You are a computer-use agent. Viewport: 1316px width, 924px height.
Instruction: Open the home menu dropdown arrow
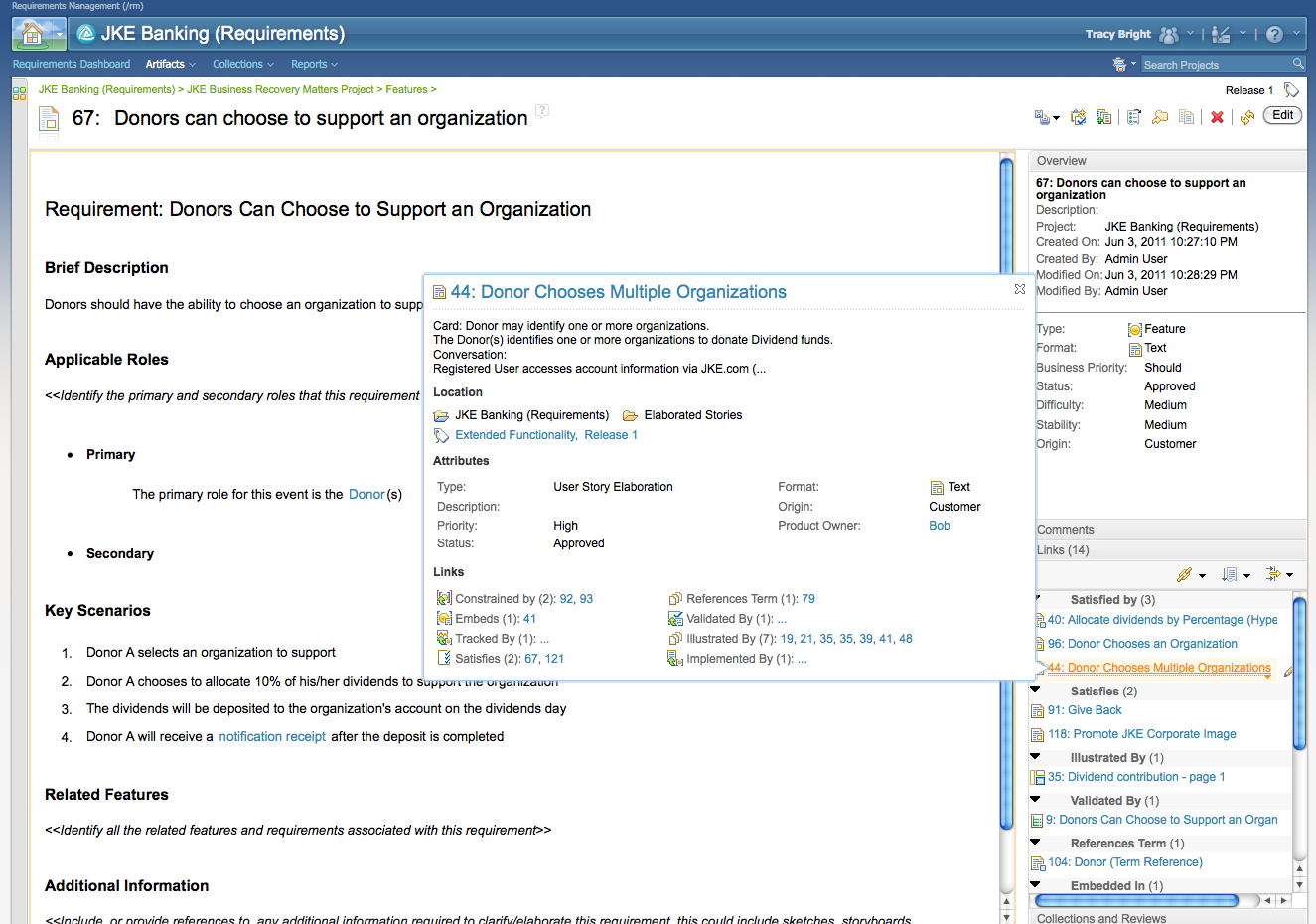coord(60,34)
